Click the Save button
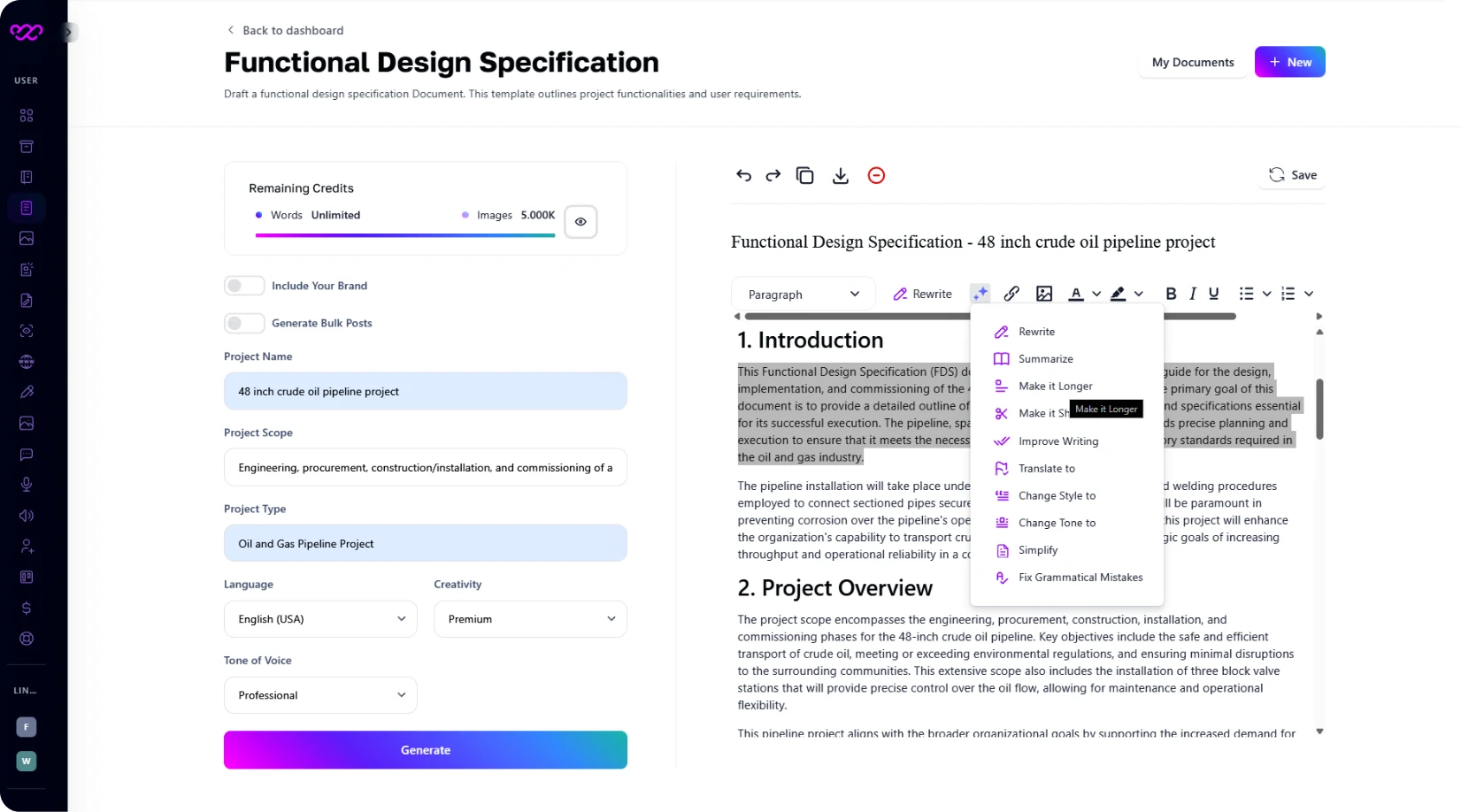Viewport: 1461px width, 812px height. pos(1292,175)
